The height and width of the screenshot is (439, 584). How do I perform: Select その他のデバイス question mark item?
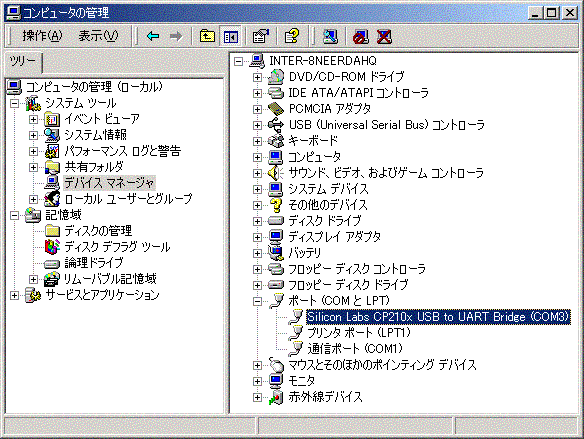pos(328,205)
